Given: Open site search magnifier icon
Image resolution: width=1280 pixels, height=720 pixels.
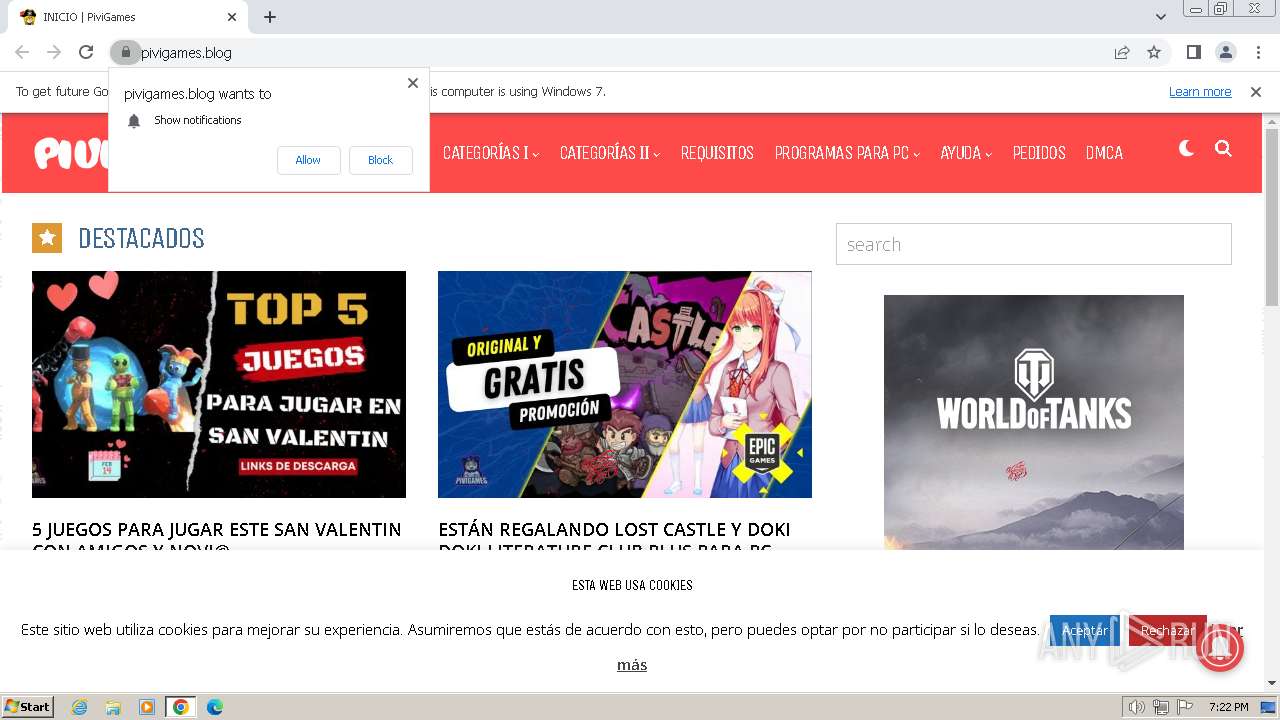Looking at the screenshot, I should [x=1223, y=149].
